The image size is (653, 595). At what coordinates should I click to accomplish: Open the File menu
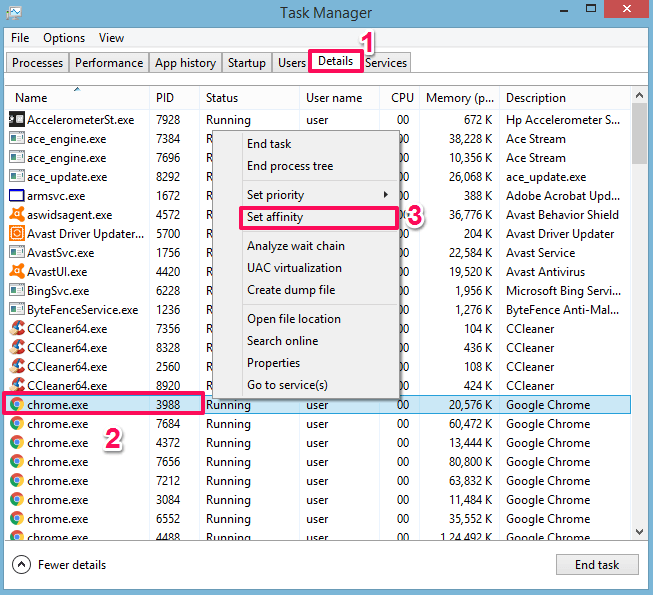(20, 38)
